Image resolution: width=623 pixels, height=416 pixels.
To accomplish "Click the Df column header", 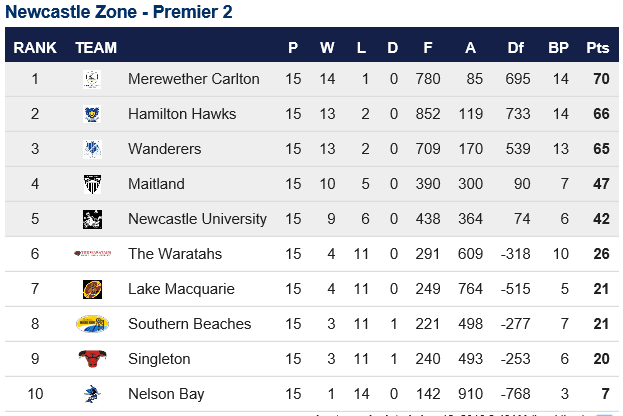I will 515,48.
